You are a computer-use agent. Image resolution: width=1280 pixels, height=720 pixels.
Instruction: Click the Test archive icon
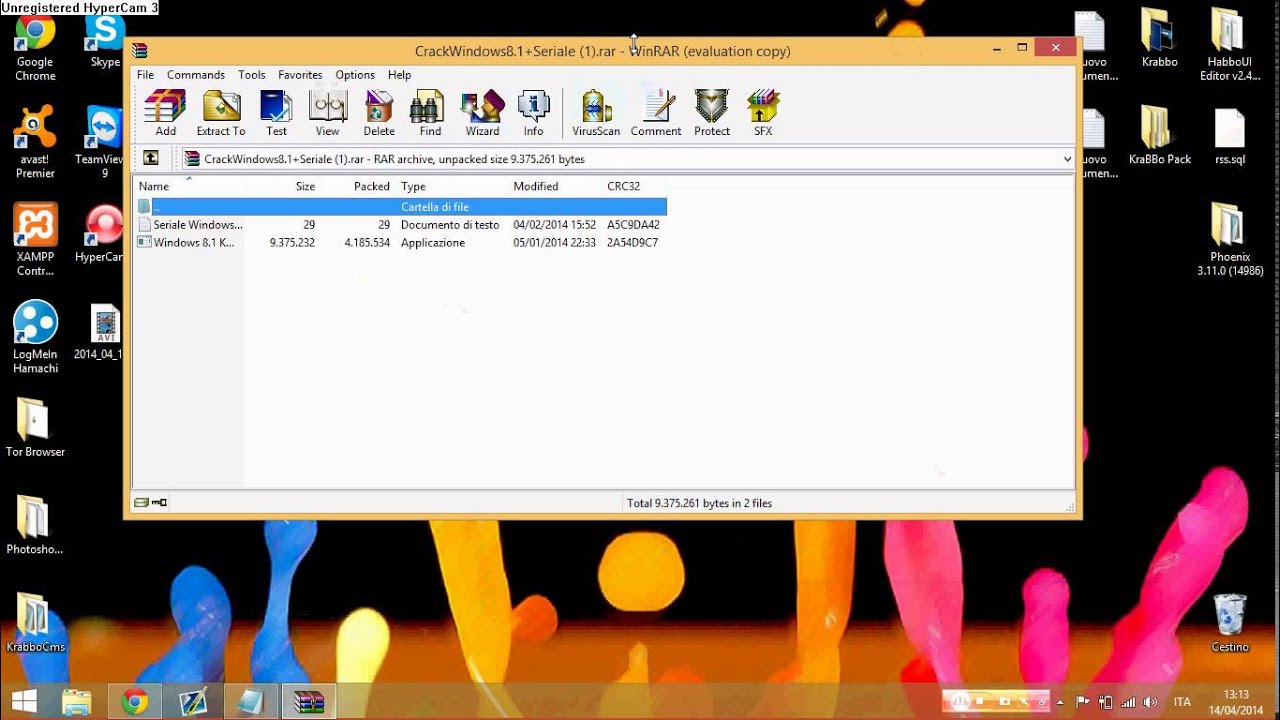tap(276, 113)
